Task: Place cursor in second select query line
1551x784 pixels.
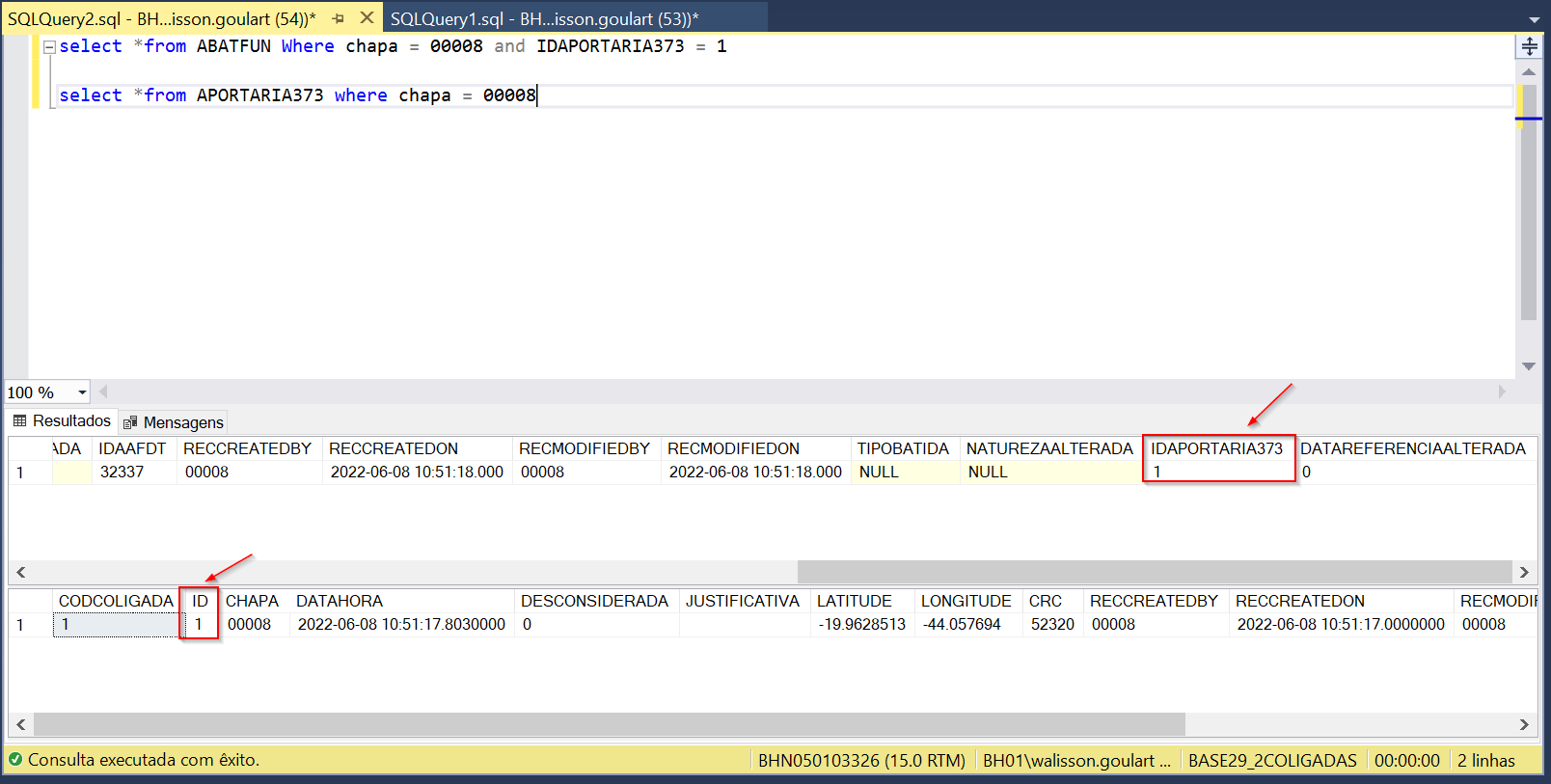Action: click(x=784, y=95)
